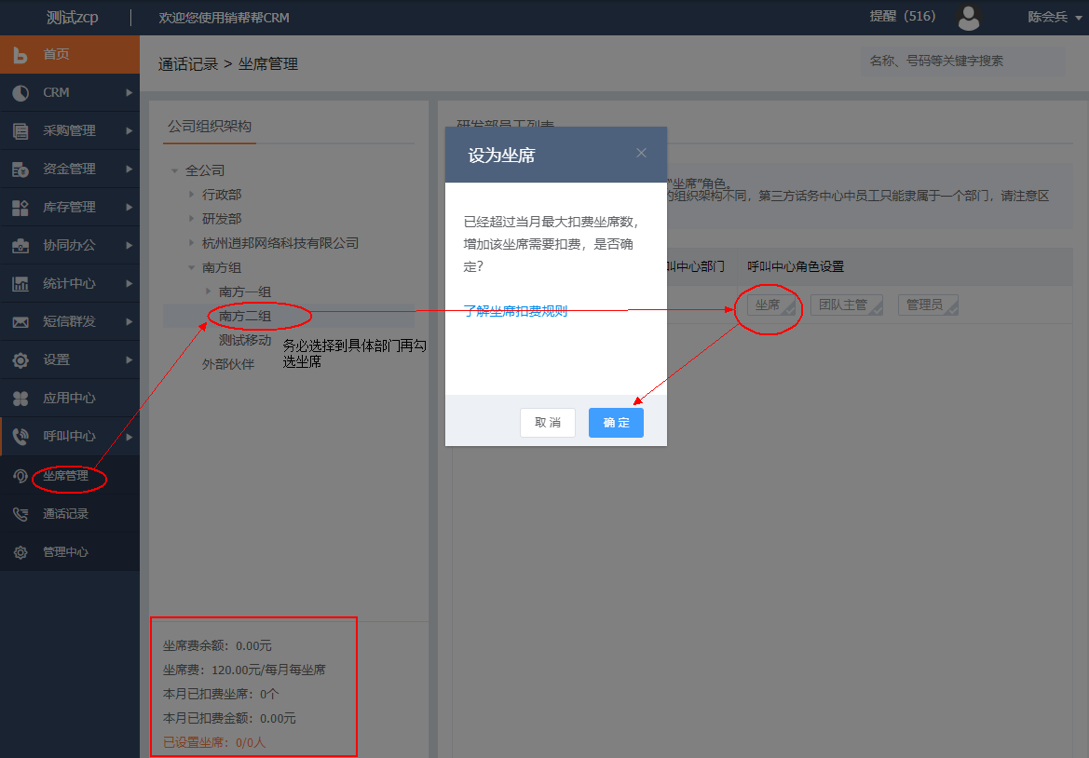
Task: Collapse the 南方组 tree node arrow
Action: coord(192,267)
